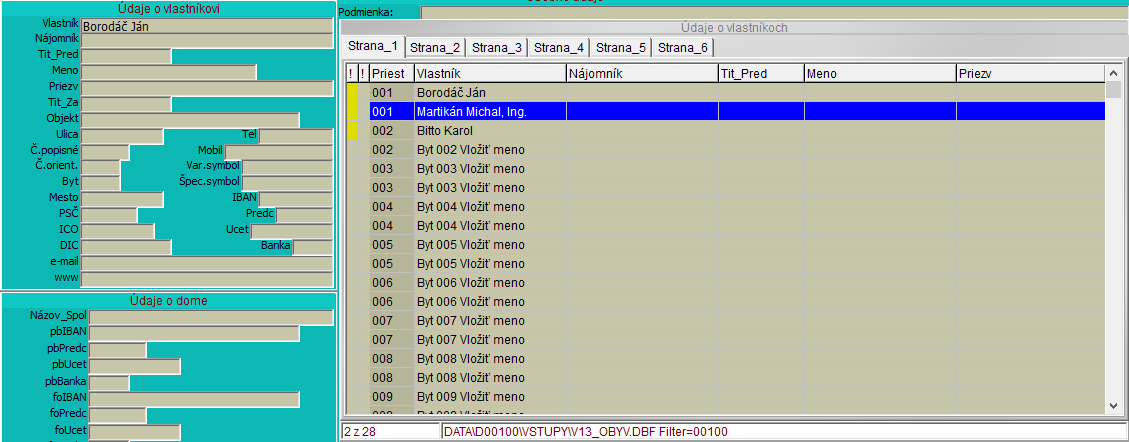This screenshot has width=1129, height=442.
Task: Click the table scrollbar up arrow
Action: pyautogui.click(x=1113, y=73)
